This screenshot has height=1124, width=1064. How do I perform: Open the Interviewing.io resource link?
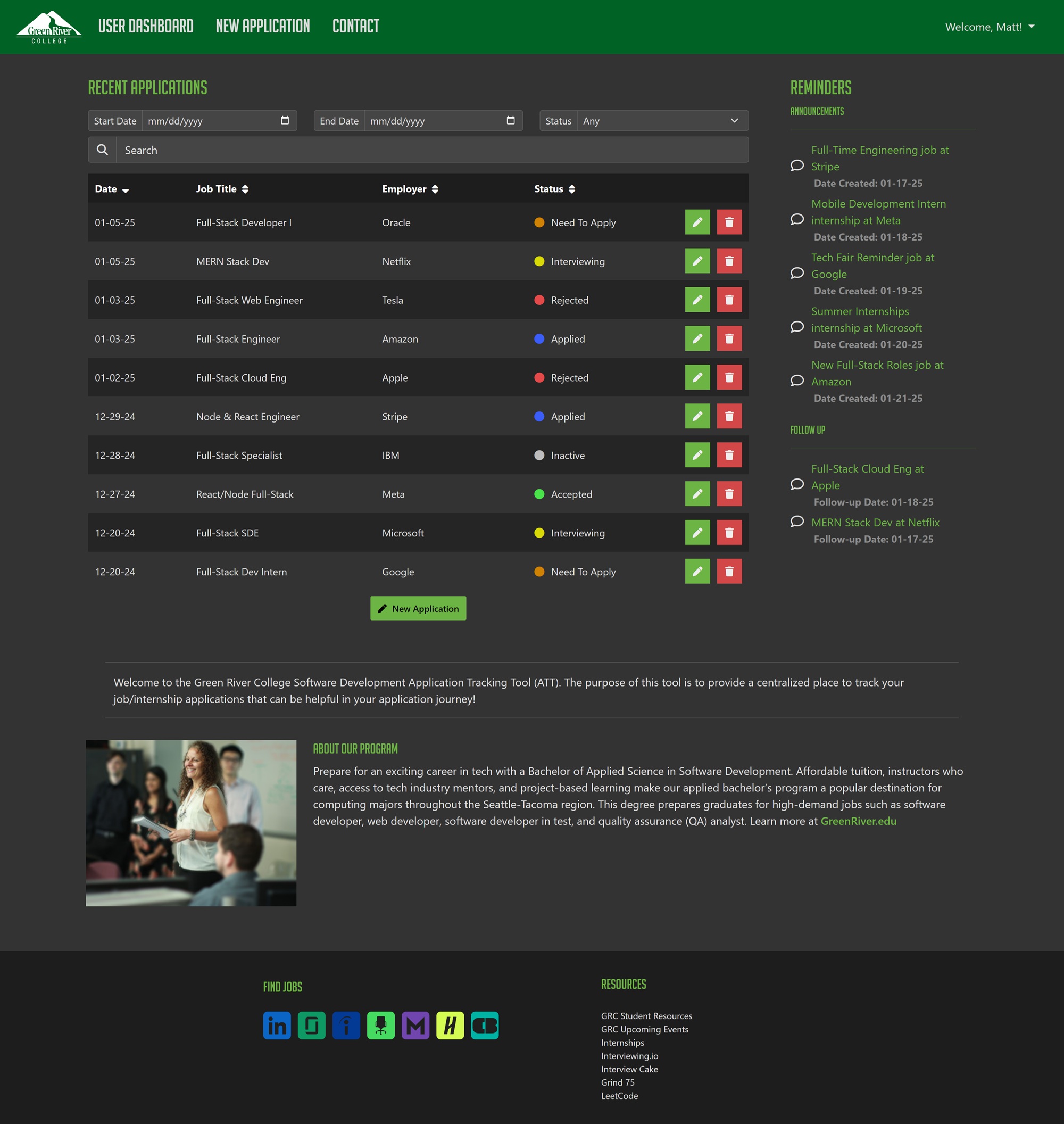(x=629, y=1056)
